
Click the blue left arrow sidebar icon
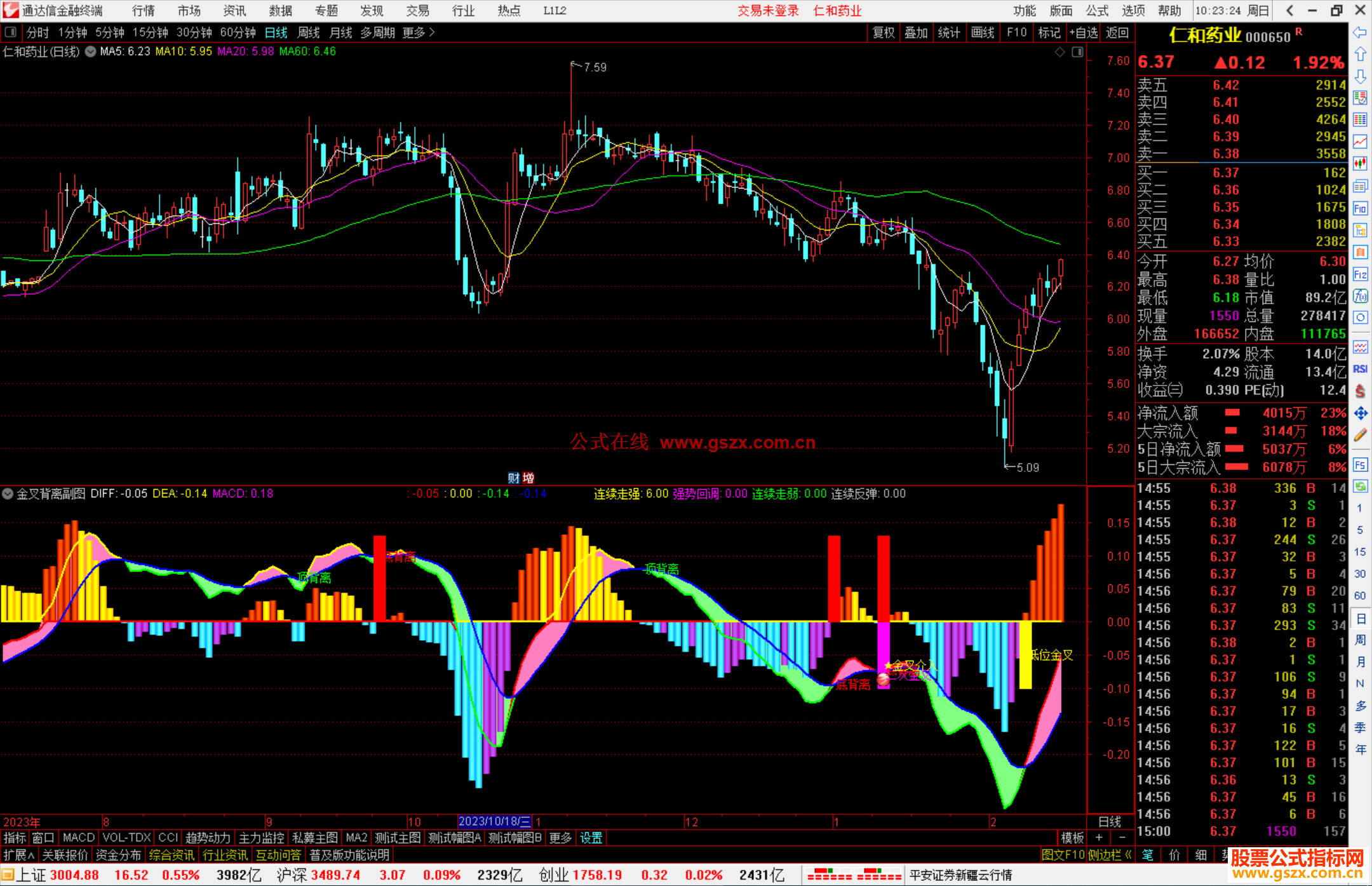pyautogui.click(x=1360, y=32)
